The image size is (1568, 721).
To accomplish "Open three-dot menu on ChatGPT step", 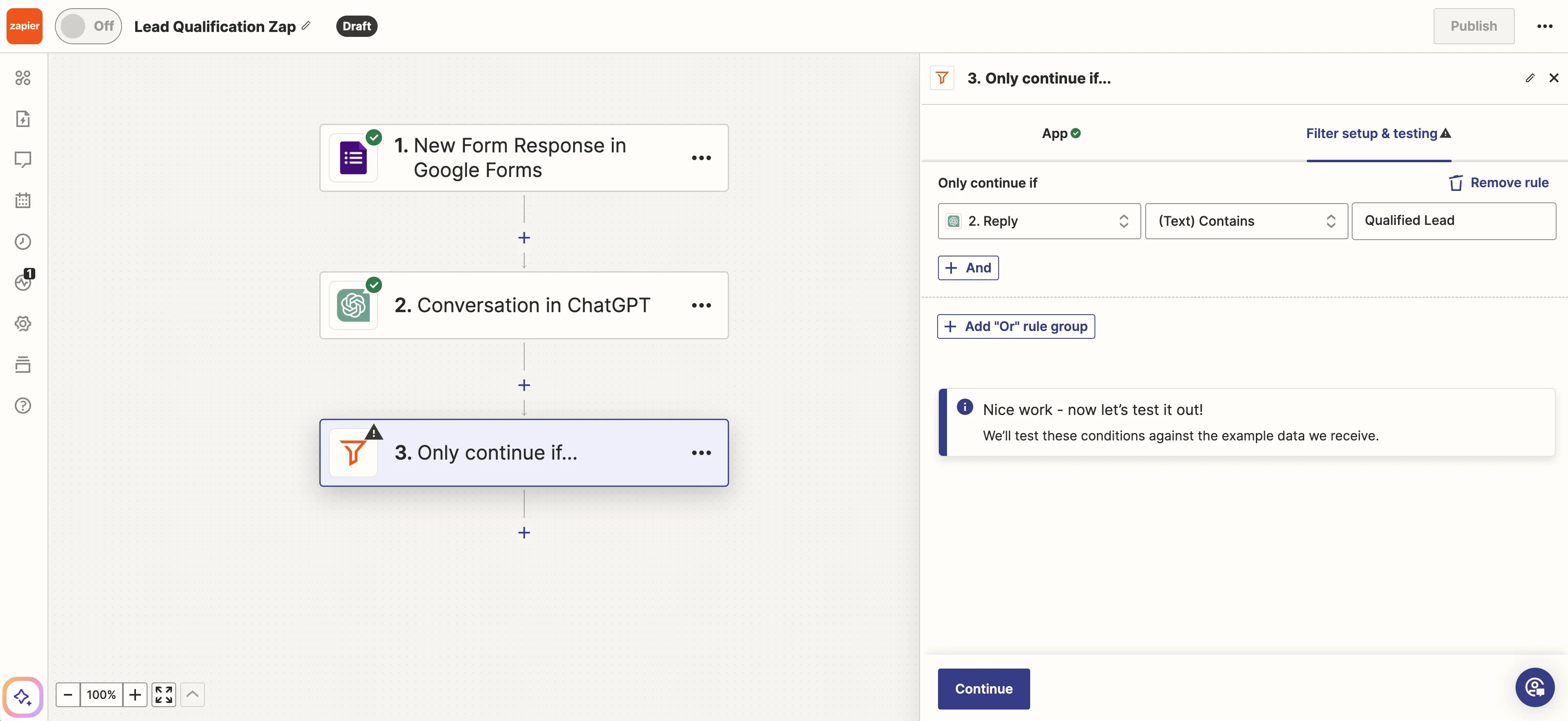I will pyautogui.click(x=701, y=306).
